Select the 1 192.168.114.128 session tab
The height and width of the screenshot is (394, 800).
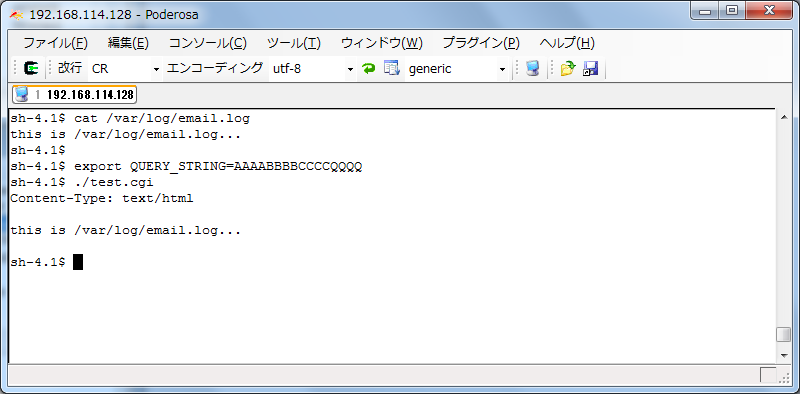(x=74, y=94)
